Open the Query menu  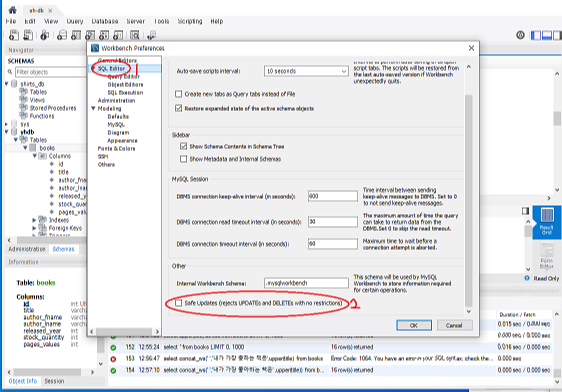point(75,21)
